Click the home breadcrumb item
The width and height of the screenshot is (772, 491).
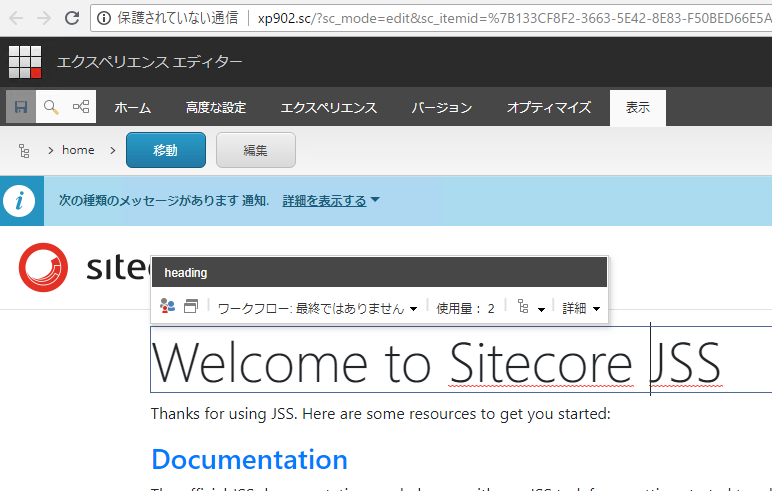pos(78,150)
